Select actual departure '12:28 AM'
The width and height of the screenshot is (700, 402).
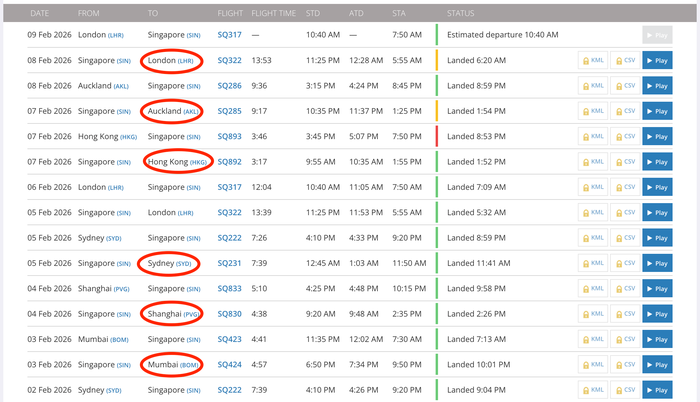[366, 60]
